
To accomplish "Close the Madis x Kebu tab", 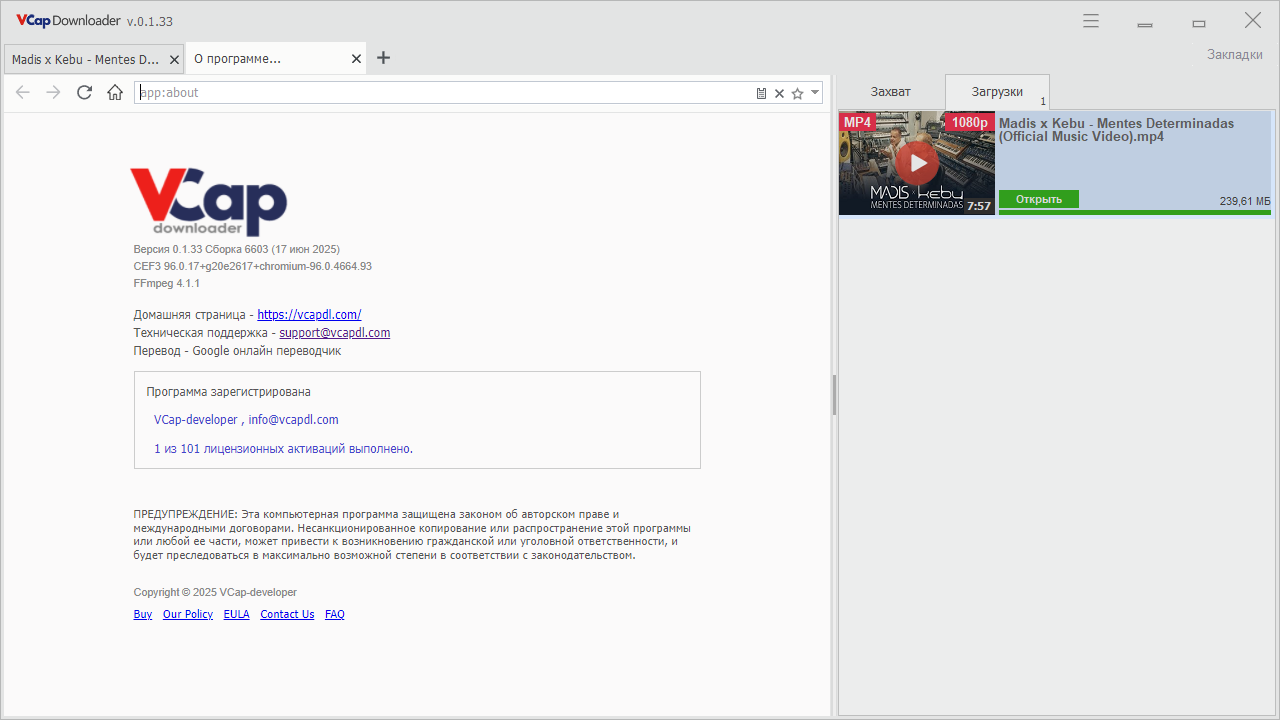I will (x=174, y=59).
